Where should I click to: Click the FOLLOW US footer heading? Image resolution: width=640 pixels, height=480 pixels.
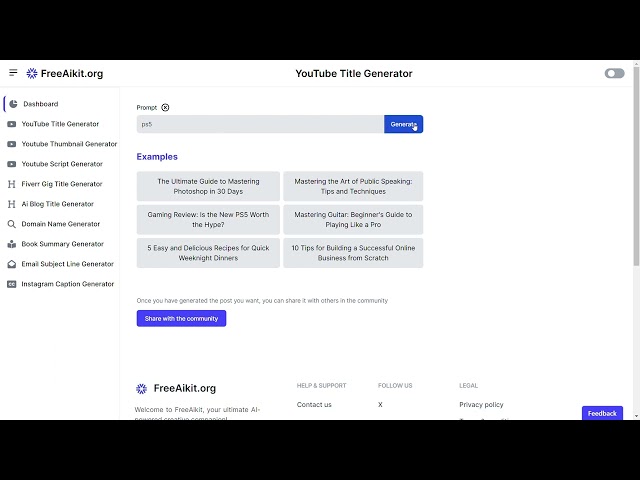[x=395, y=385]
